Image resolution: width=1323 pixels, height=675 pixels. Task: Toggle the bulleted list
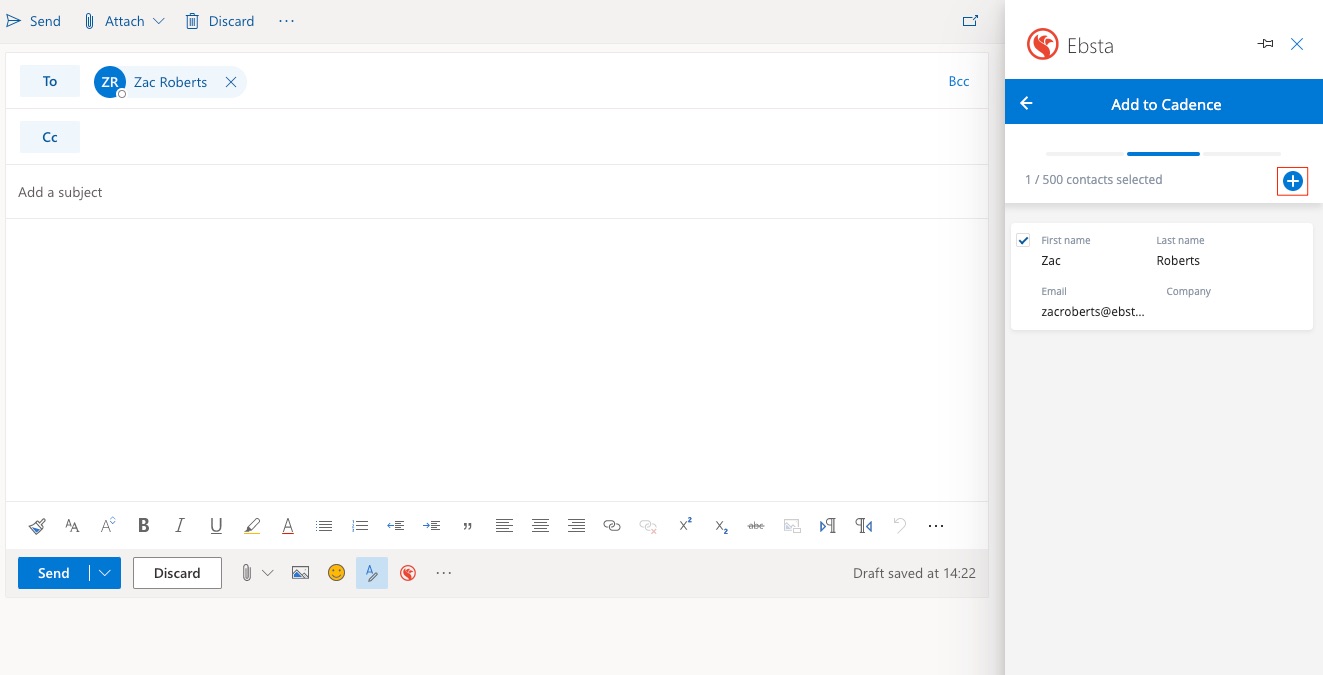click(324, 525)
